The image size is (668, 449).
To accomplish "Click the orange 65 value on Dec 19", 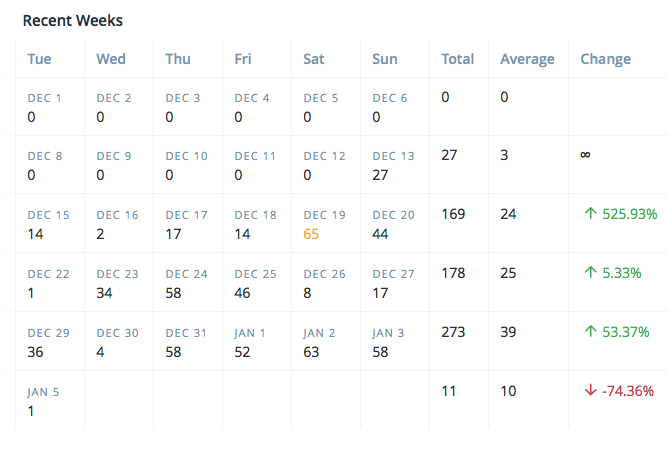I will pos(312,234).
